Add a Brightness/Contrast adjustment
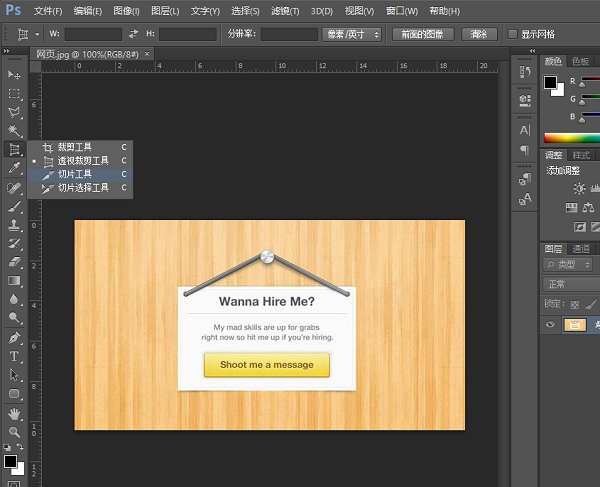Image resolution: width=600 pixels, height=487 pixels. [579, 189]
